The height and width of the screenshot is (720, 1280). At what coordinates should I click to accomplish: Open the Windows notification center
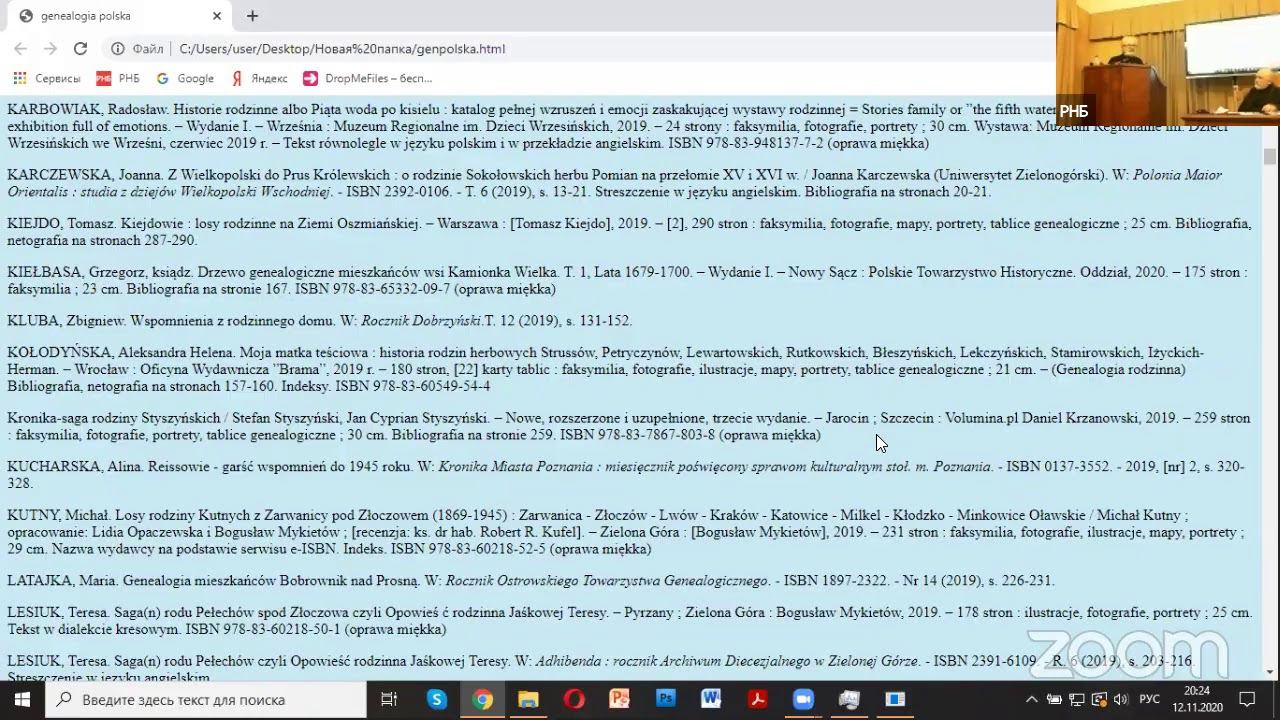1248,699
